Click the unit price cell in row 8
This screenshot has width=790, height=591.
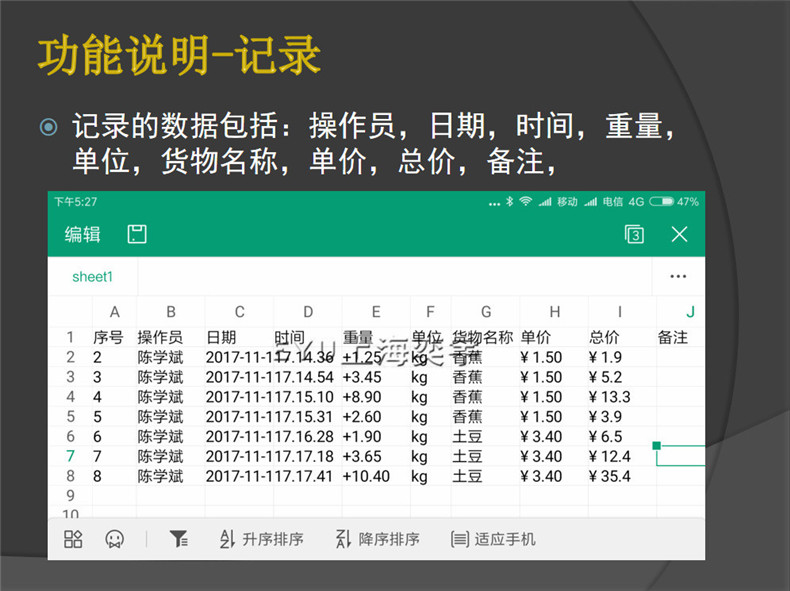[554, 476]
